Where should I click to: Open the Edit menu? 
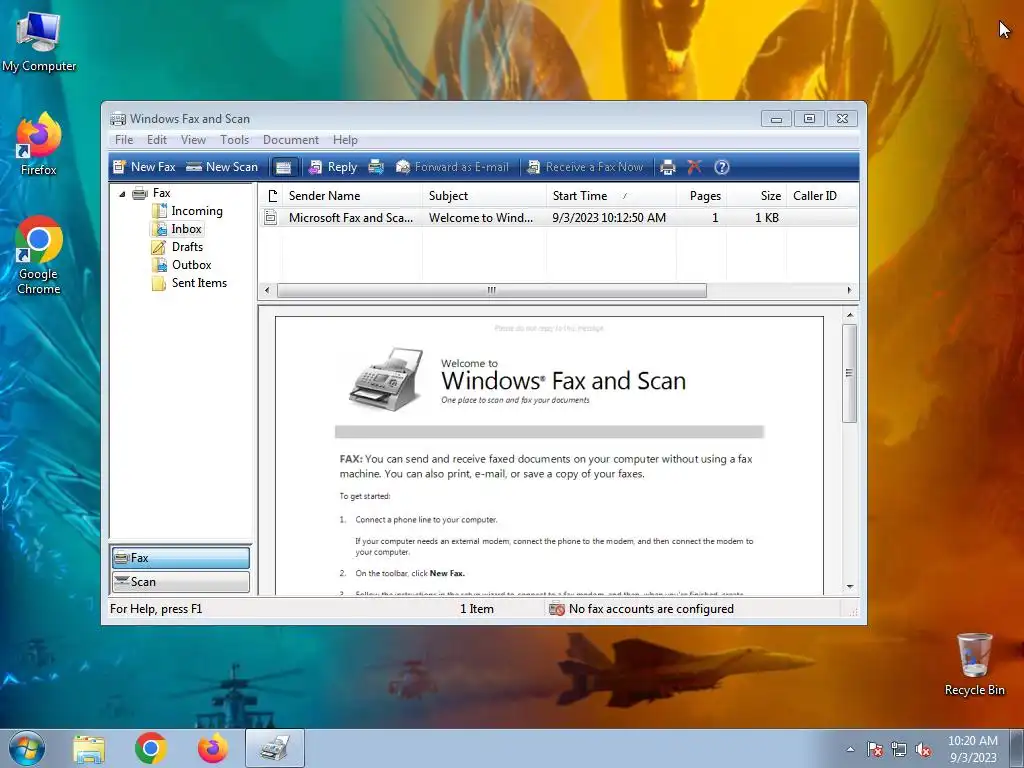(157, 140)
